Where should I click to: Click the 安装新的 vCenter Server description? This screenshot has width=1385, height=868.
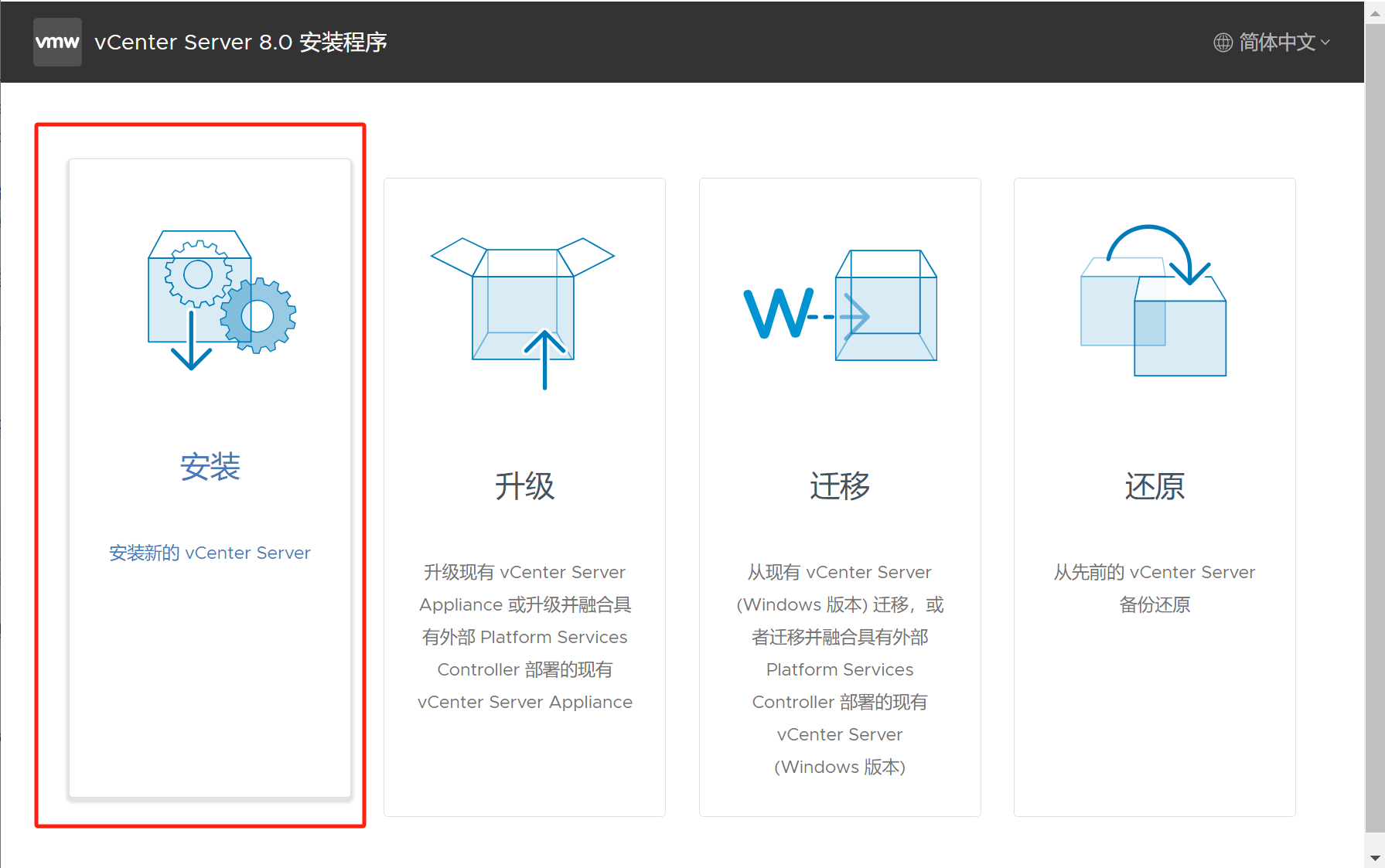210,553
